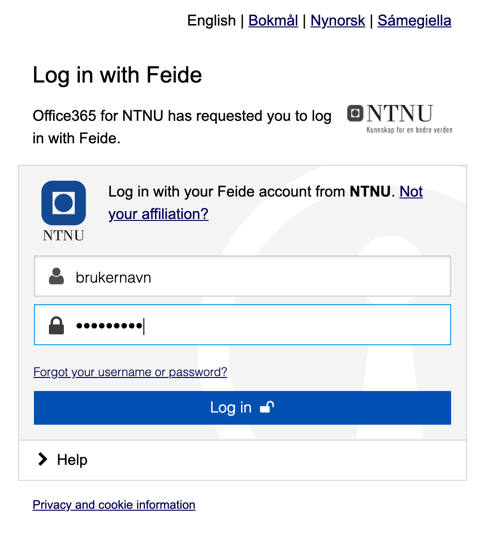The image size is (500, 539).
Task: Focus the password input field
Action: pyautogui.click(x=242, y=324)
